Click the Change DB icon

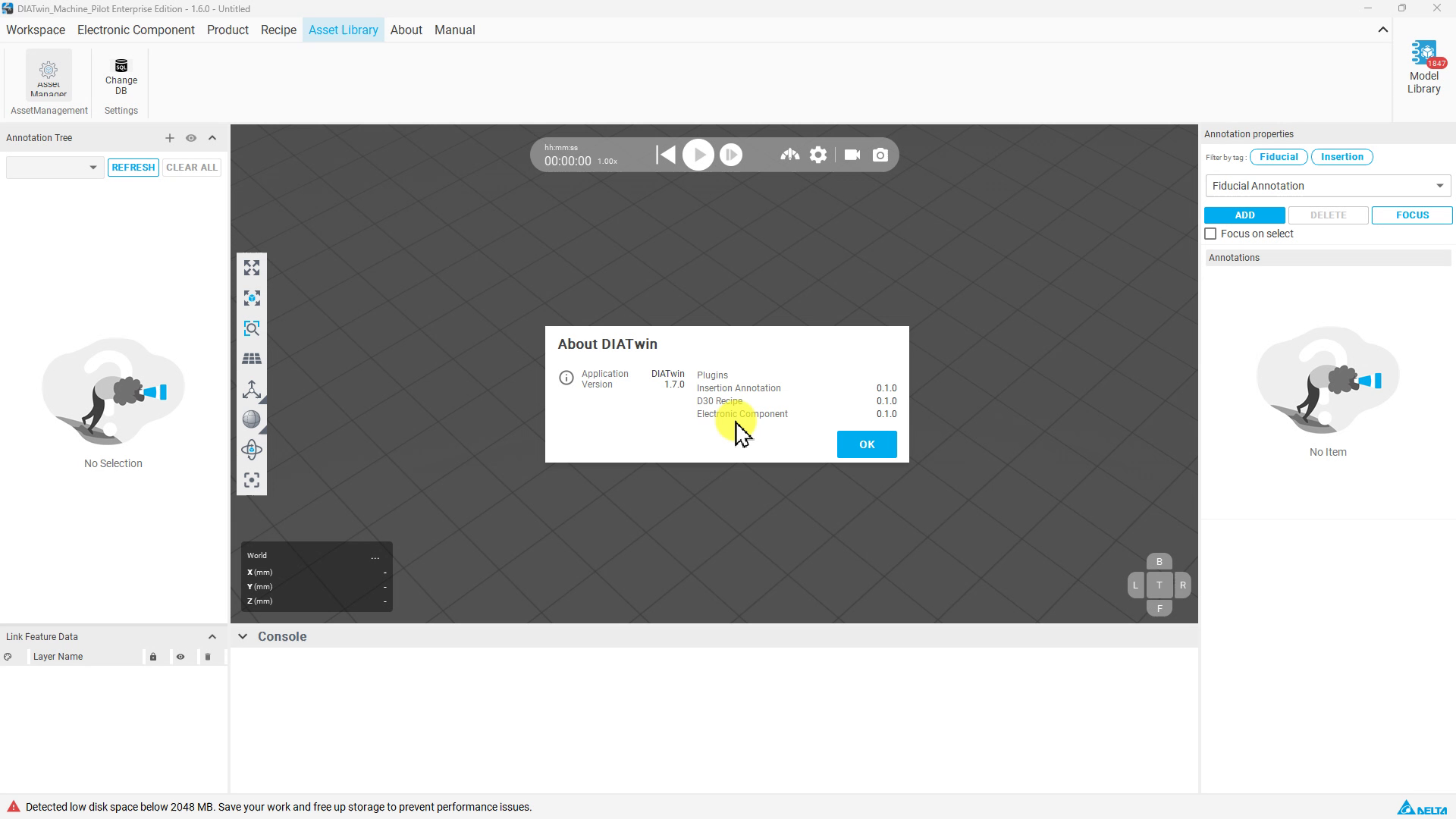(x=121, y=77)
